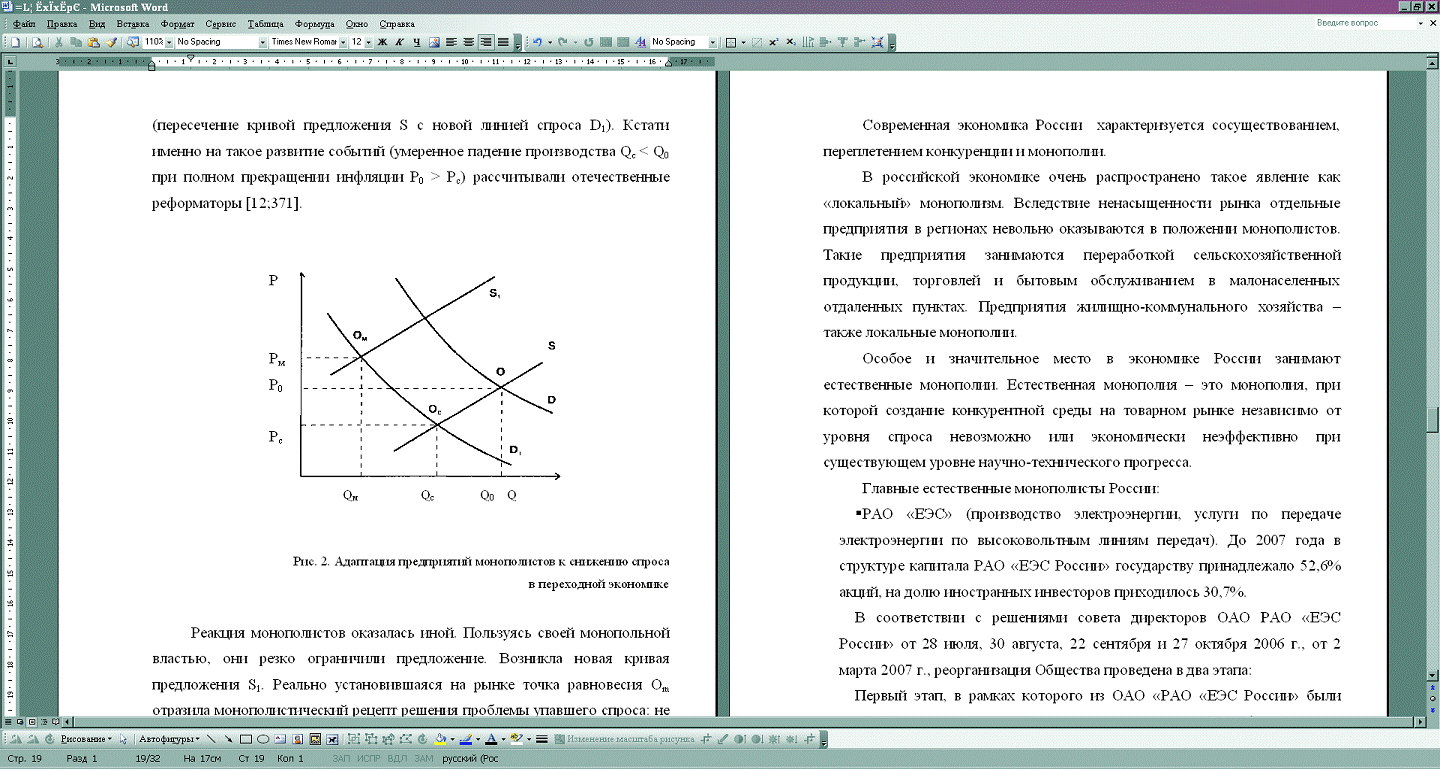Click the Undo arrow icon
Viewport: 1440px width, 769px height.
pyautogui.click(x=537, y=42)
